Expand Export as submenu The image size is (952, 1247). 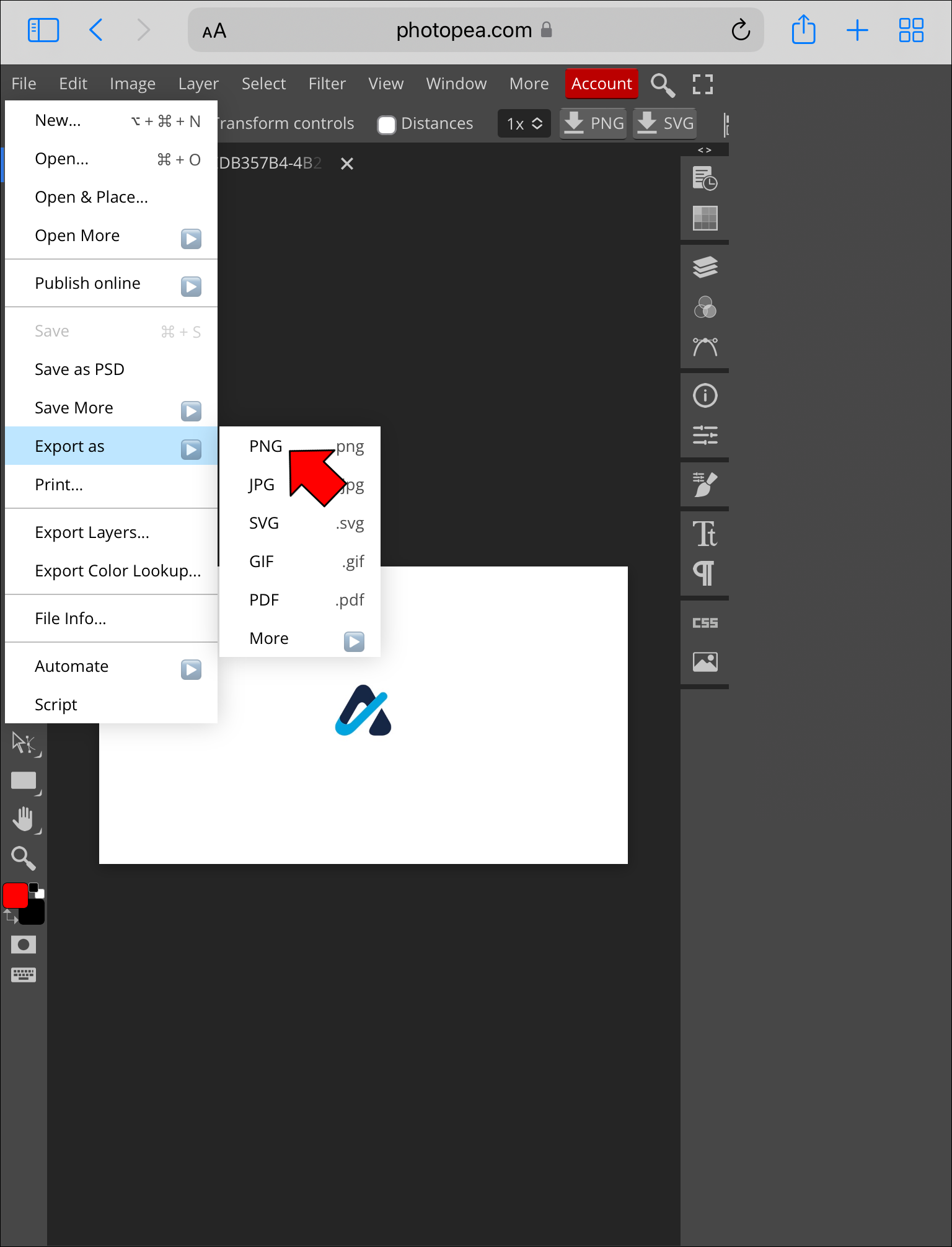point(111,446)
